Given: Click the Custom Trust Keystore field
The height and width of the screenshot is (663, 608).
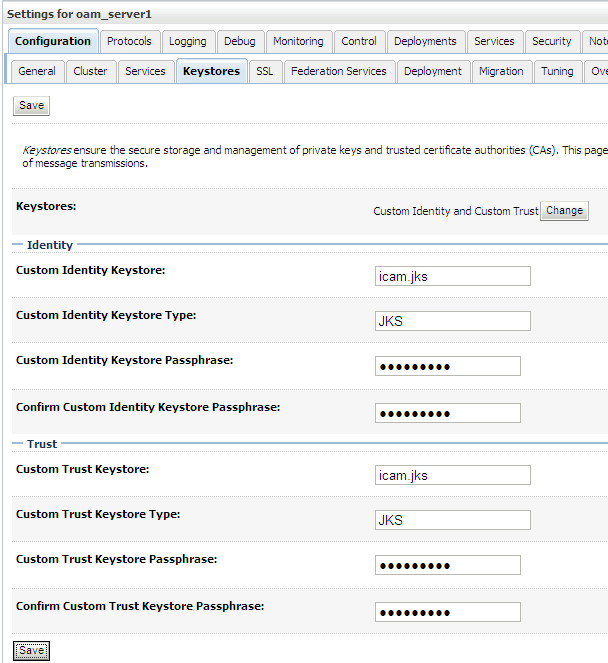Looking at the screenshot, I should click(x=452, y=475).
